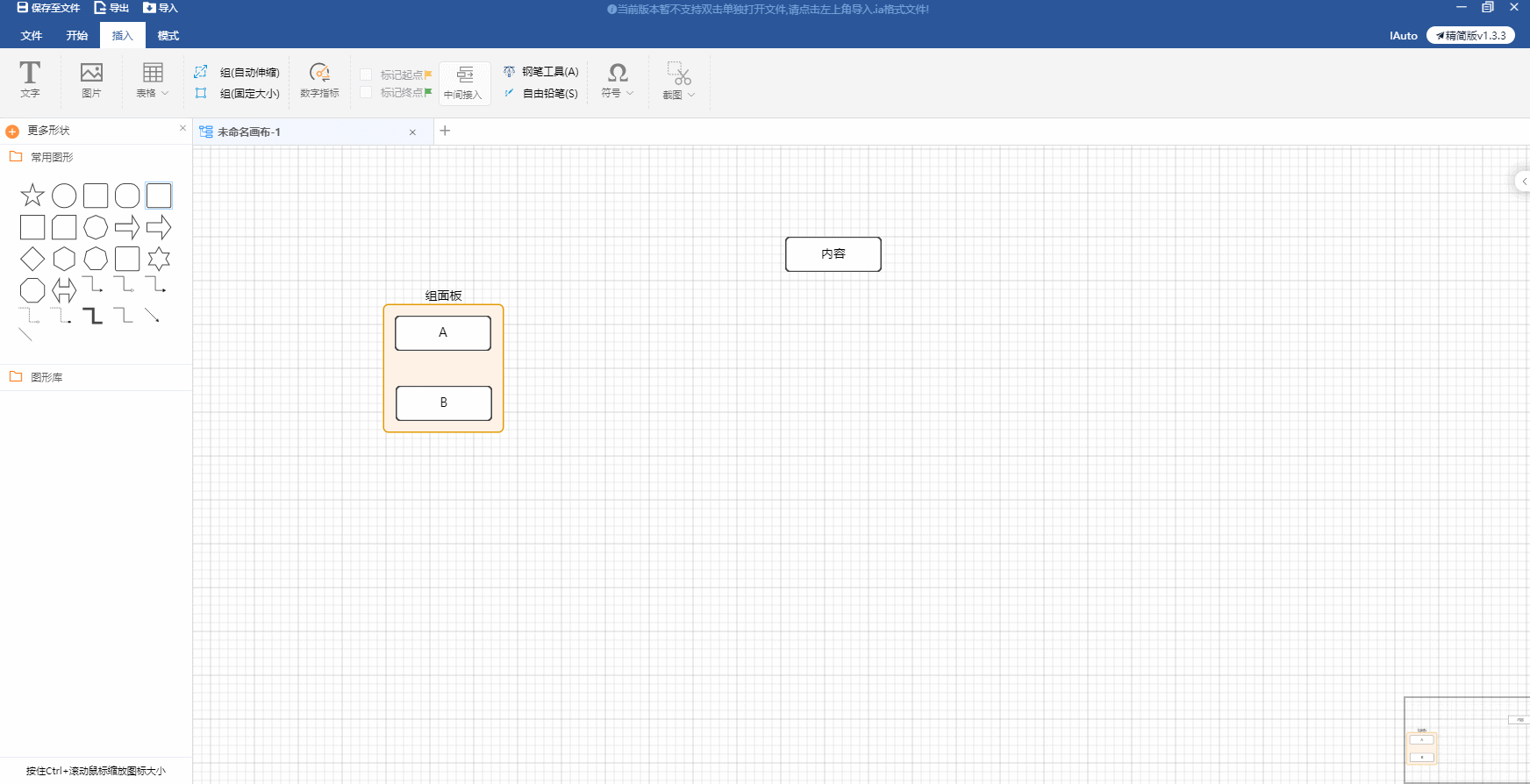This screenshot has width=1530, height=784.
Task: Pick the diagonal straight arrow connector
Action: pyautogui.click(x=153, y=316)
